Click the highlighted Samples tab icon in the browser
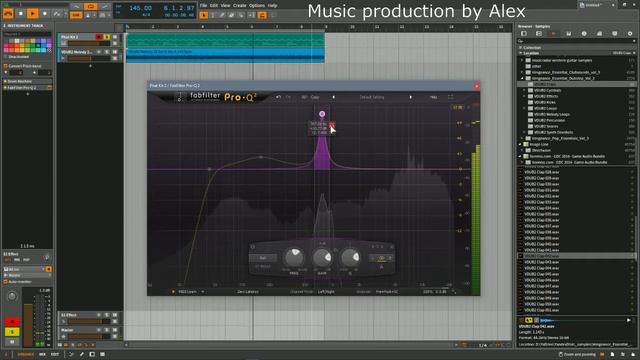 click(x=553, y=33)
